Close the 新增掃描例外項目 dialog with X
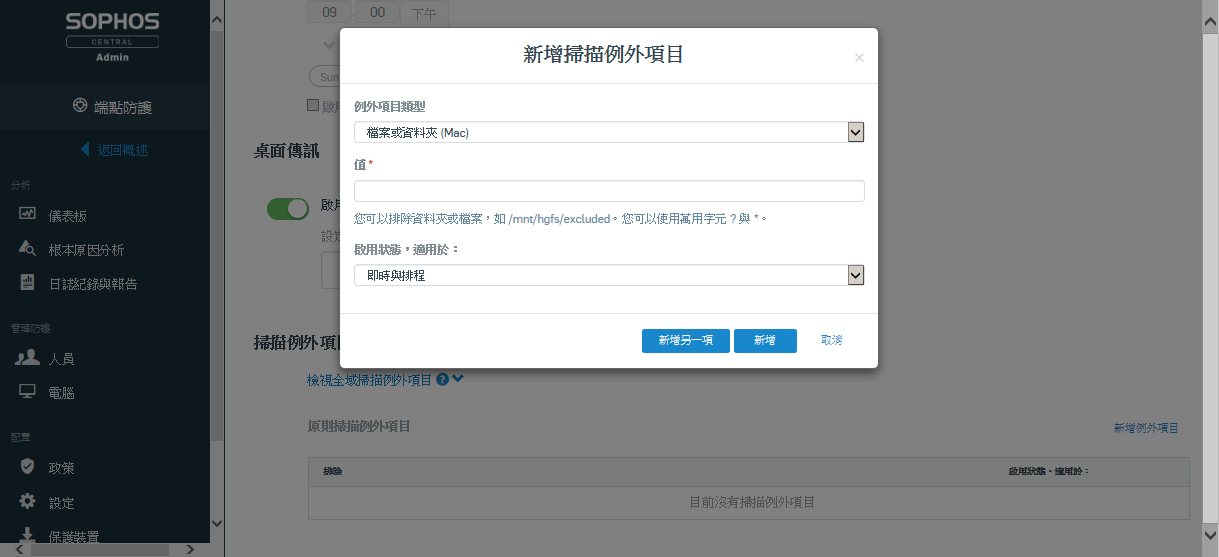 pyautogui.click(x=859, y=58)
